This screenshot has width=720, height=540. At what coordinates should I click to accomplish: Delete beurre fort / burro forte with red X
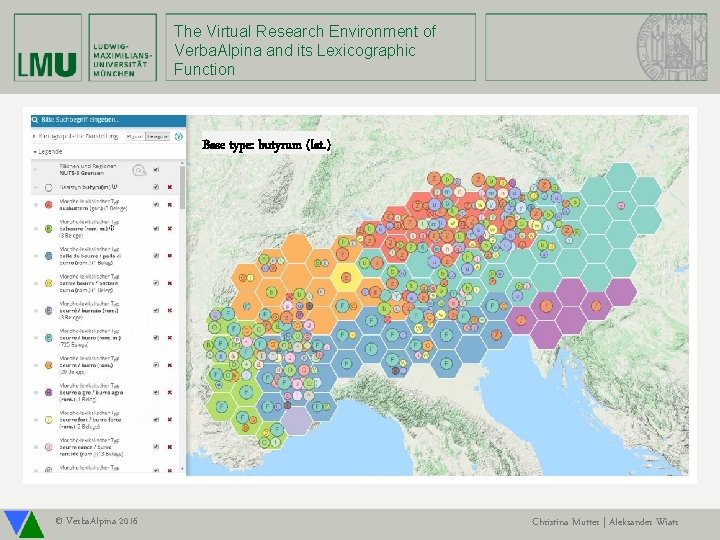pyautogui.click(x=169, y=419)
